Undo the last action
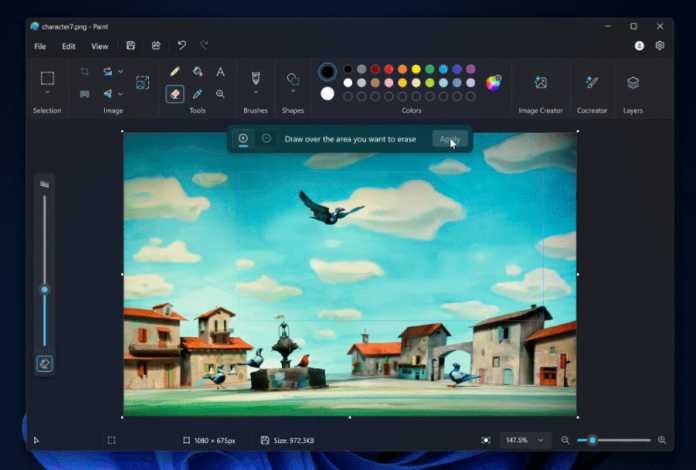This screenshot has width=696, height=470. [x=181, y=46]
